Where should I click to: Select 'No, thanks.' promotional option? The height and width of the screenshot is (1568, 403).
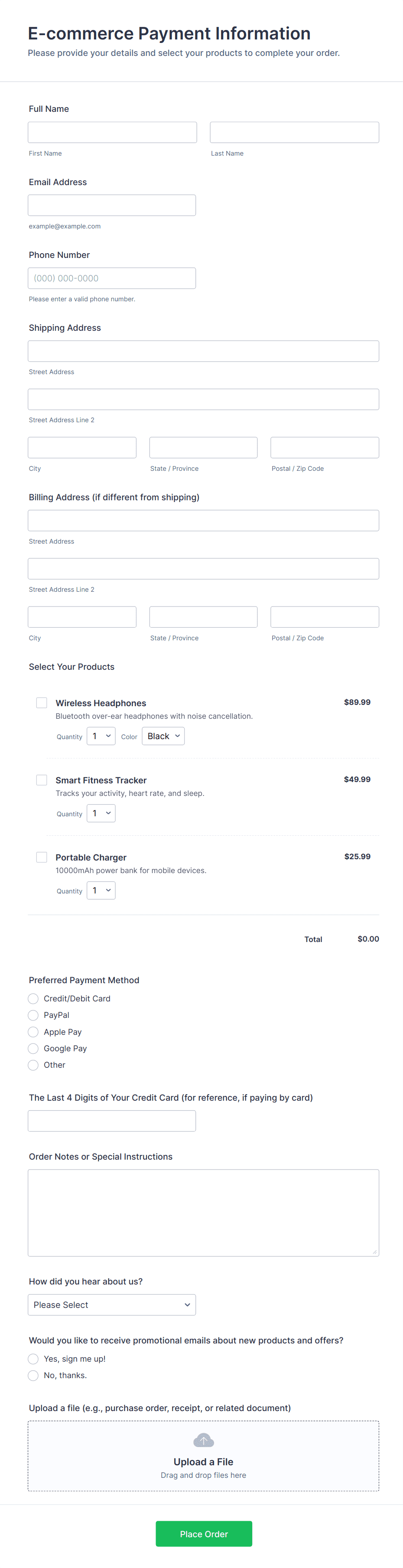pyautogui.click(x=33, y=1376)
